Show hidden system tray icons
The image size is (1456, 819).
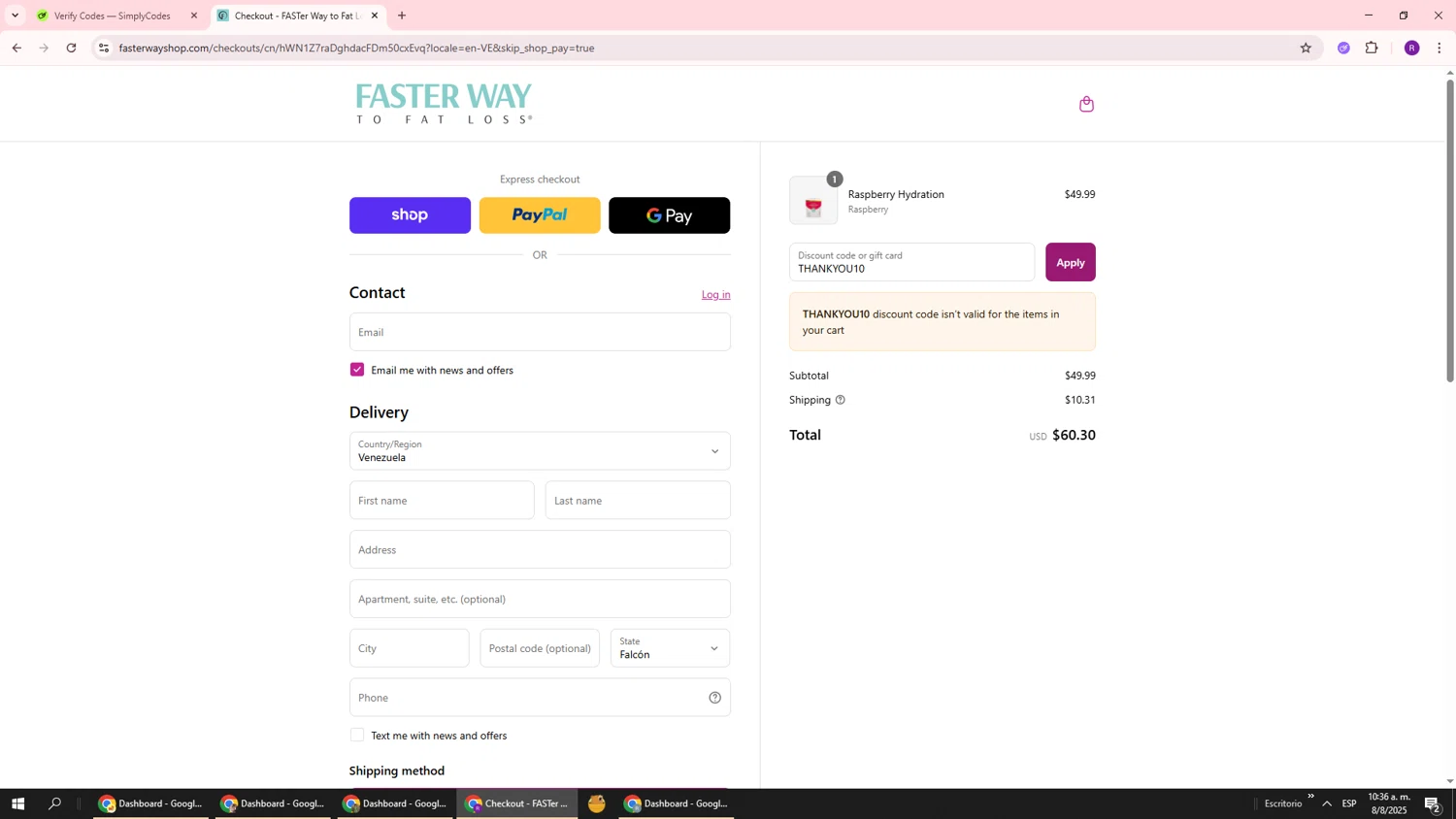point(1326,803)
